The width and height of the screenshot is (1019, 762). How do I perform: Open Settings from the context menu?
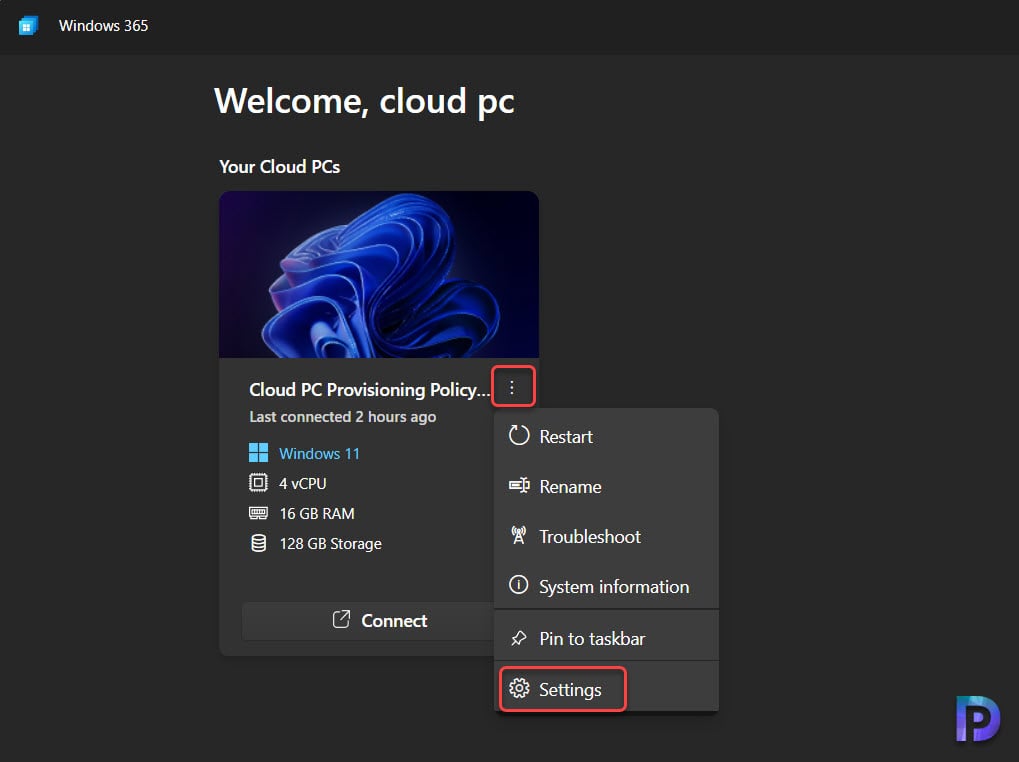click(x=606, y=689)
